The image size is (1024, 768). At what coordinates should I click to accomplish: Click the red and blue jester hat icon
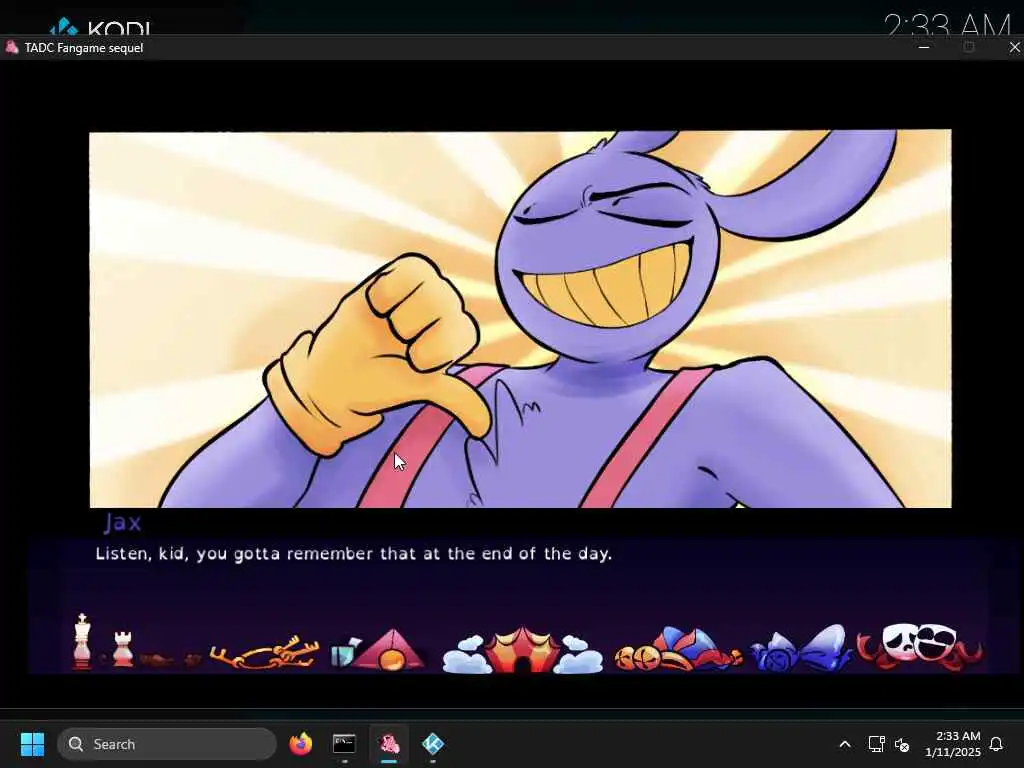pyautogui.click(x=678, y=649)
